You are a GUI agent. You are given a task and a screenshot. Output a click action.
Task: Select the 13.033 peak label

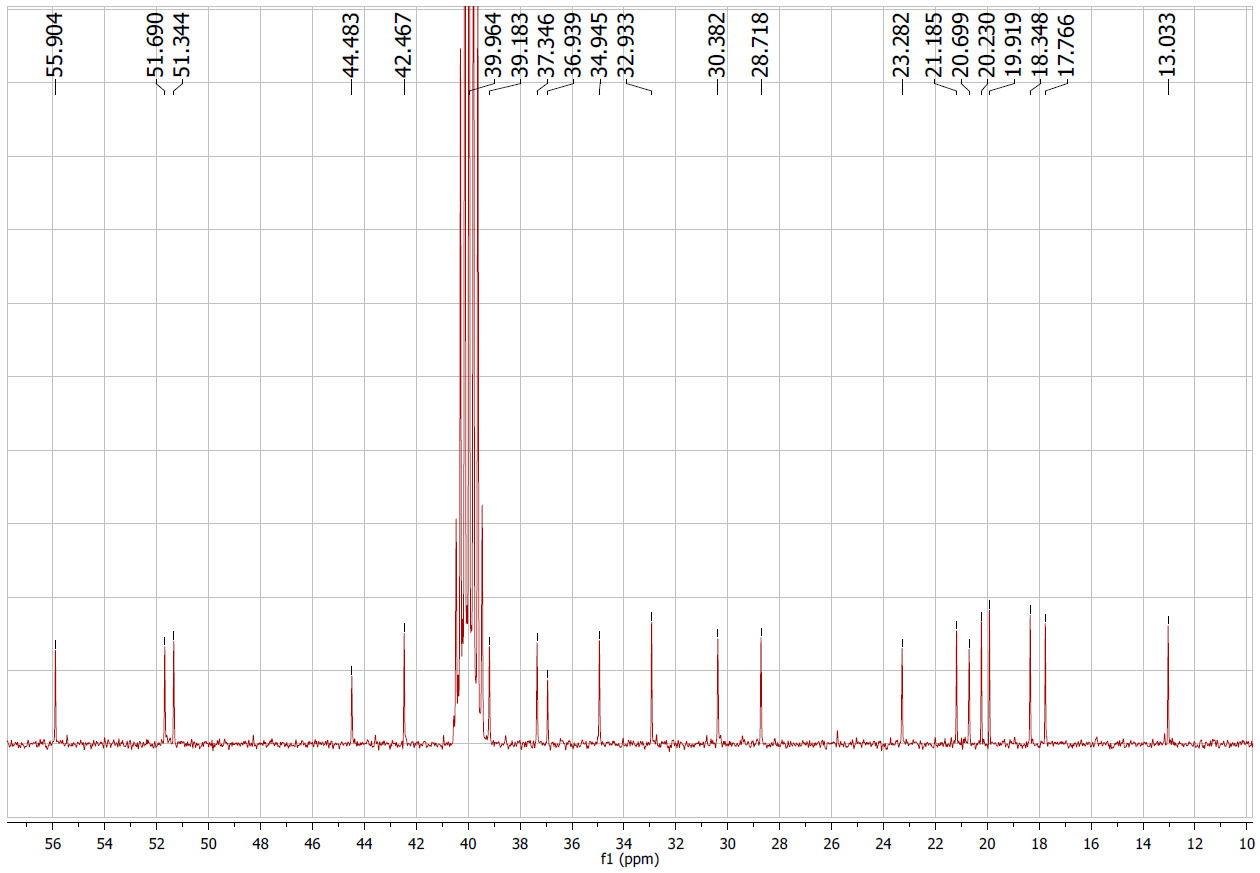(1167, 45)
